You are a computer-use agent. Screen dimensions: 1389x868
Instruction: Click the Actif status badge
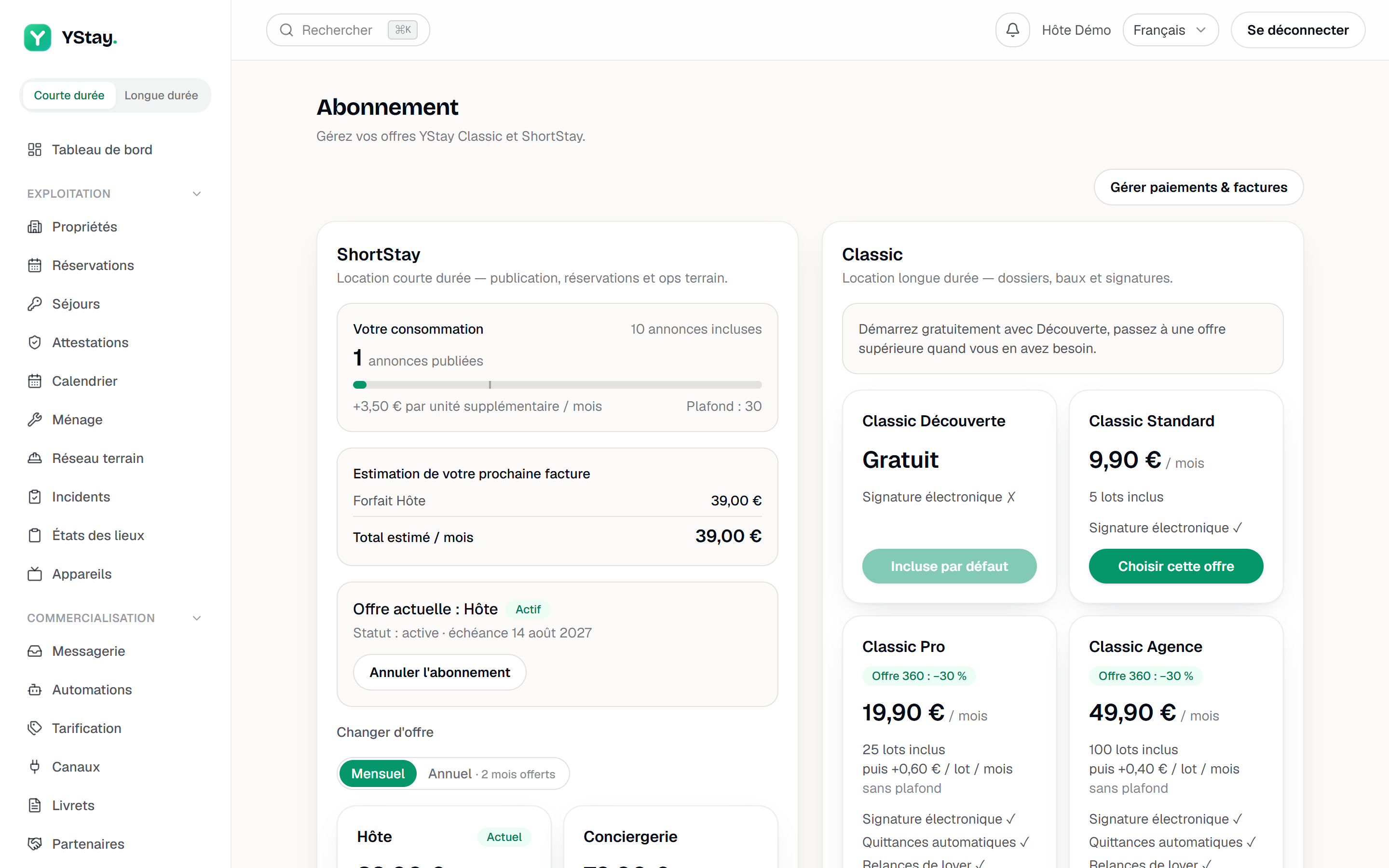tap(528, 609)
